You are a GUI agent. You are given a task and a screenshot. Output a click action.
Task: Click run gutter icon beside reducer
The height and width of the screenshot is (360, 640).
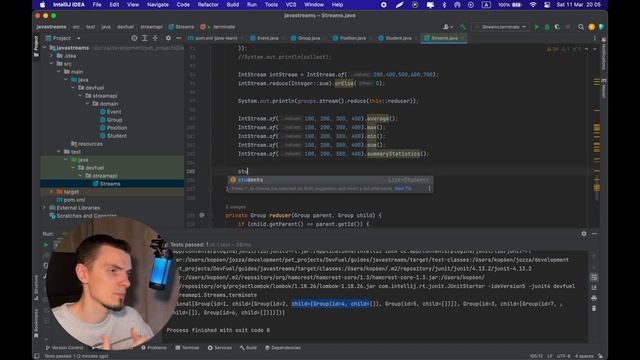pyautogui.click(x=202, y=215)
